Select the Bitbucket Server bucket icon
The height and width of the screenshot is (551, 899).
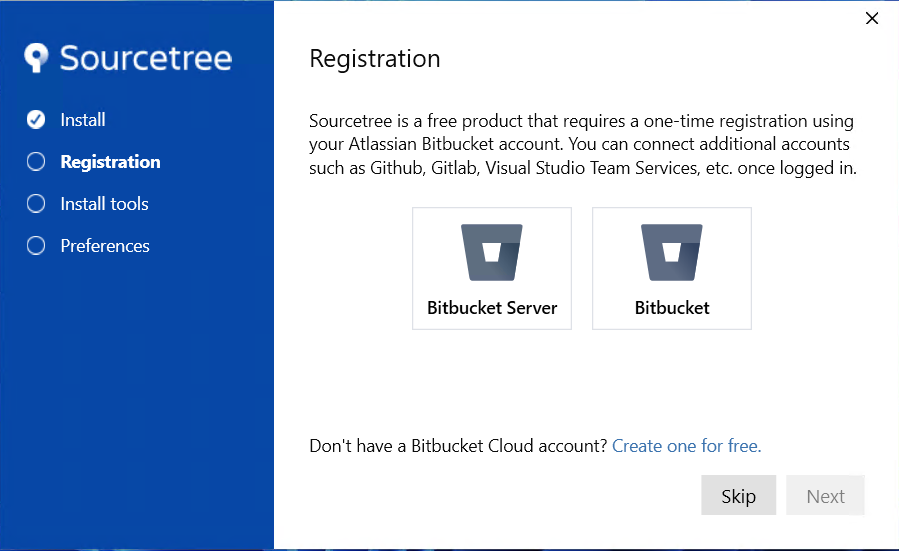tap(491, 252)
